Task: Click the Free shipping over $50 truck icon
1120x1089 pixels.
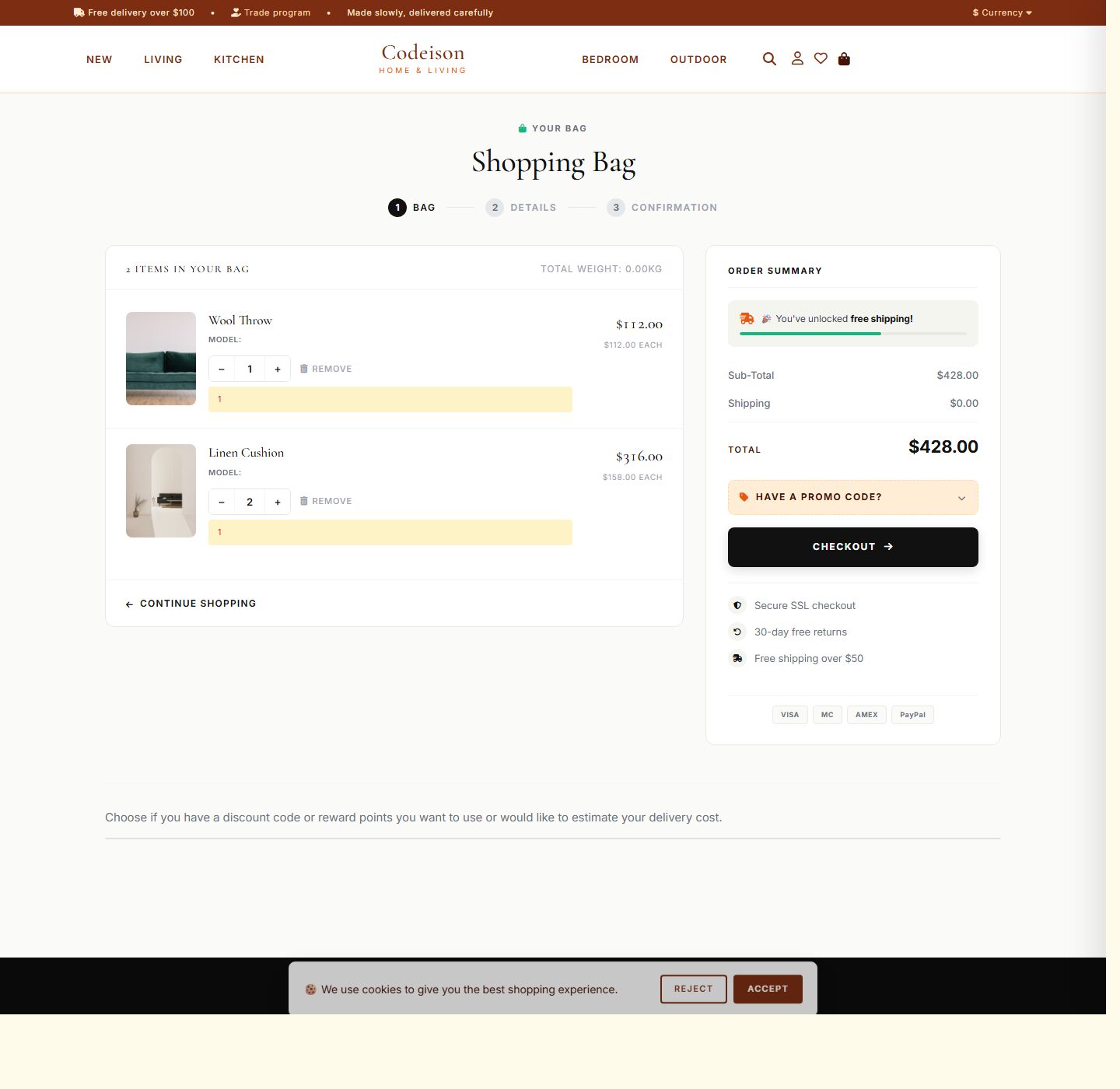Action: click(737, 658)
